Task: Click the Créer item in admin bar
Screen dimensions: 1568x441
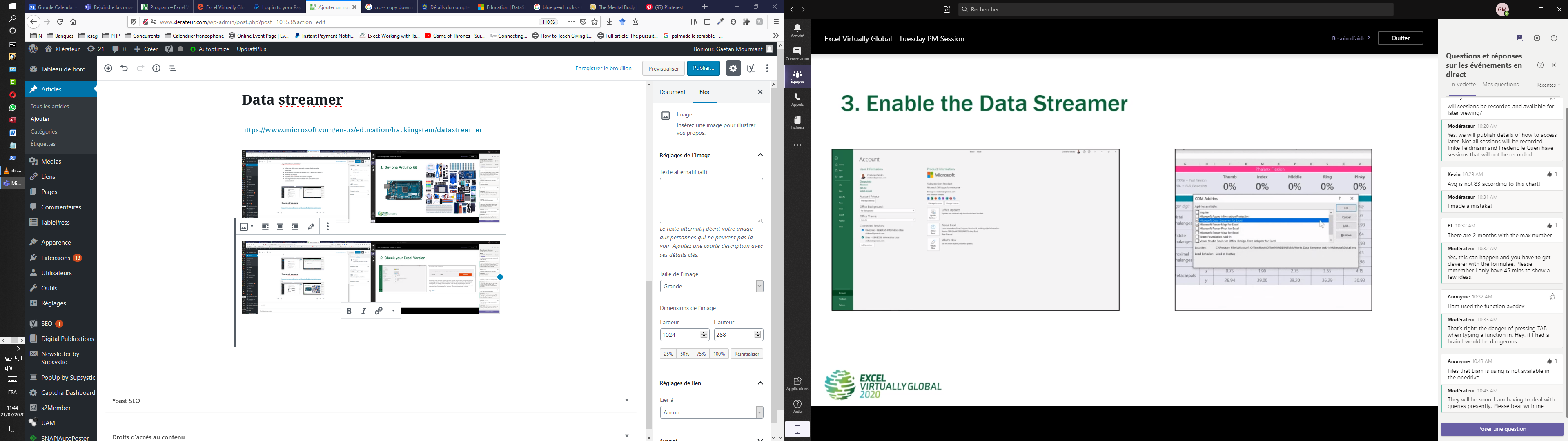Action: [146, 49]
